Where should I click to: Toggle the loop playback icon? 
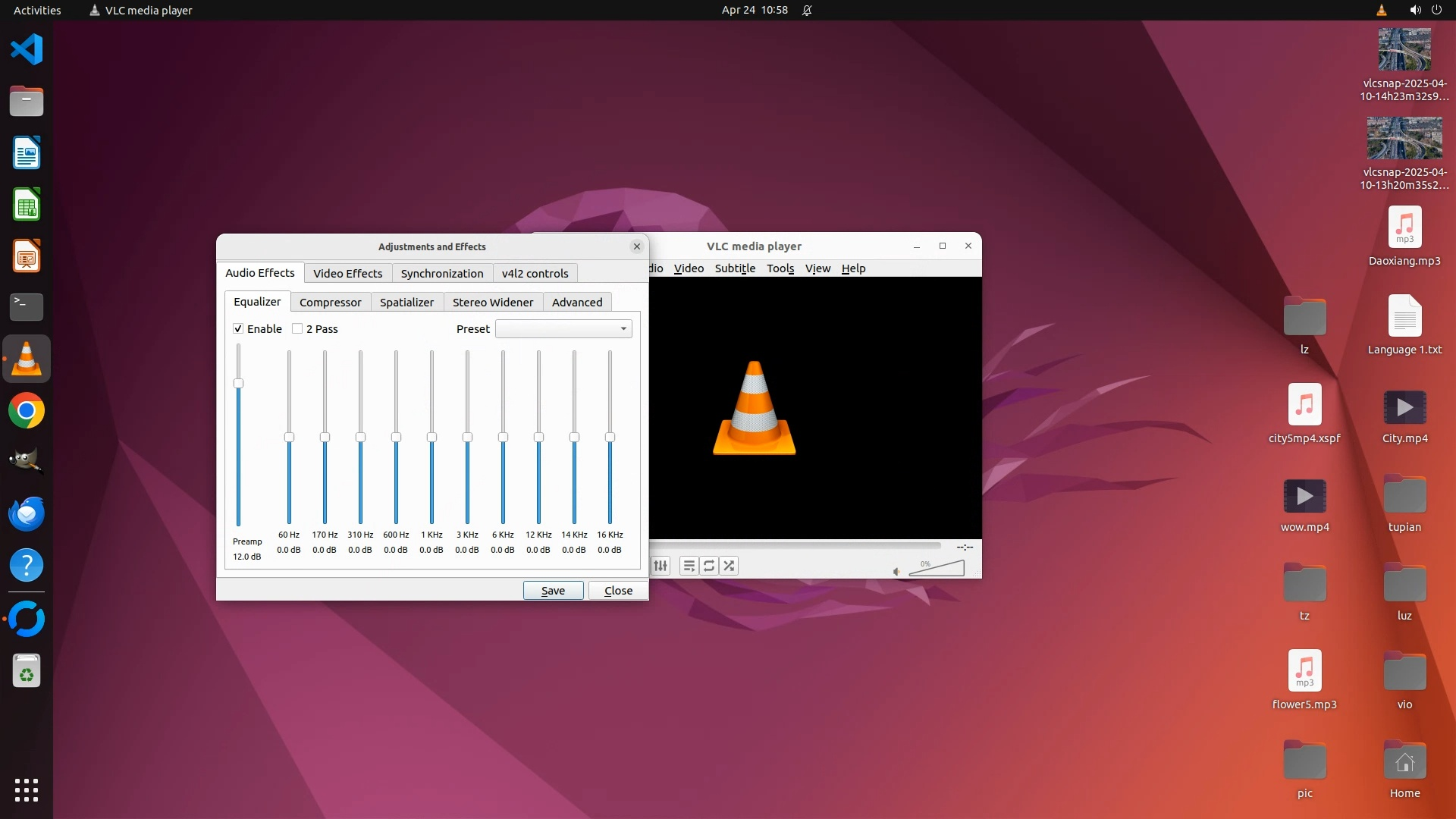[709, 566]
